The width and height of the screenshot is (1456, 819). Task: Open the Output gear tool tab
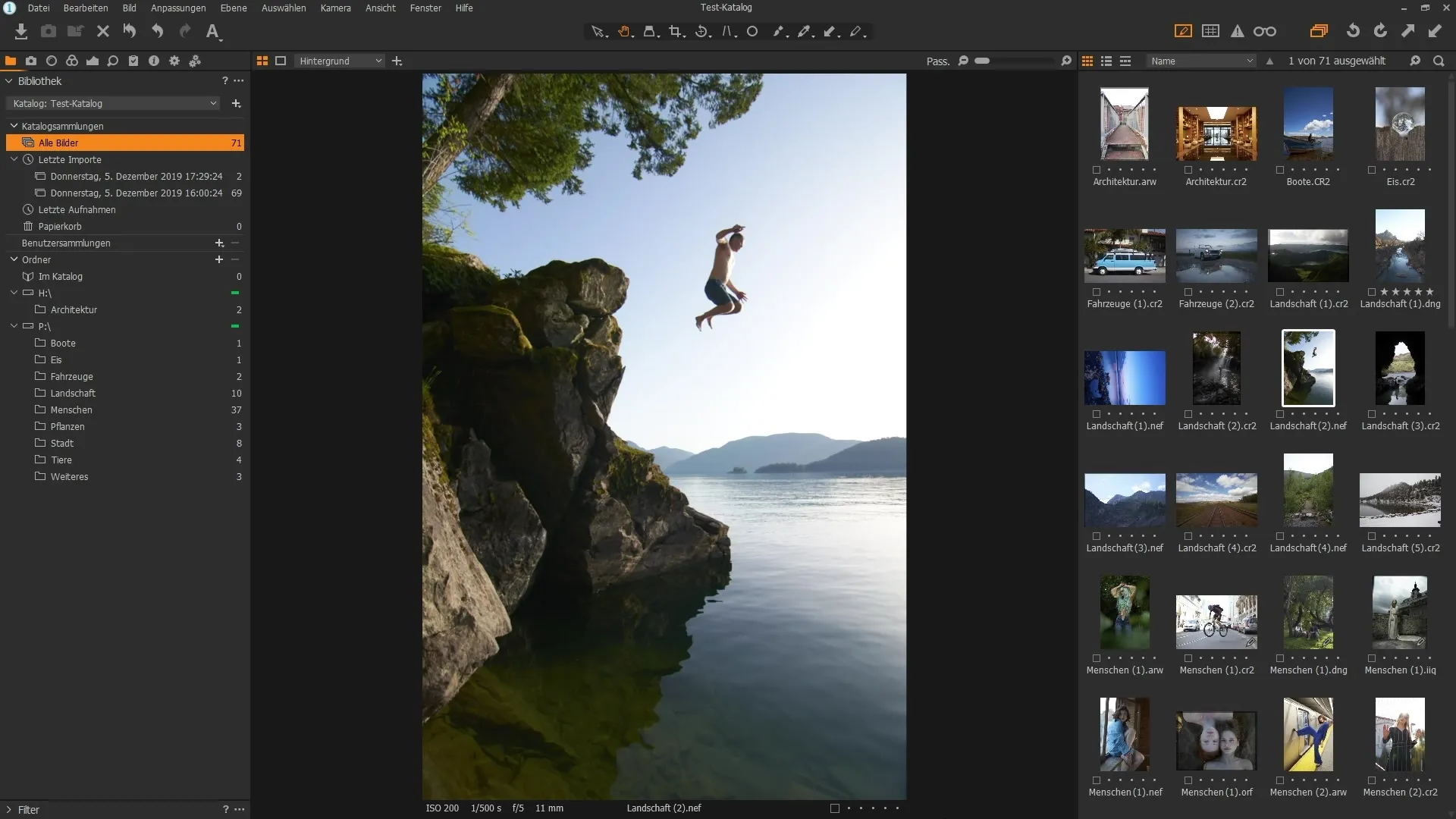click(174, 61)
